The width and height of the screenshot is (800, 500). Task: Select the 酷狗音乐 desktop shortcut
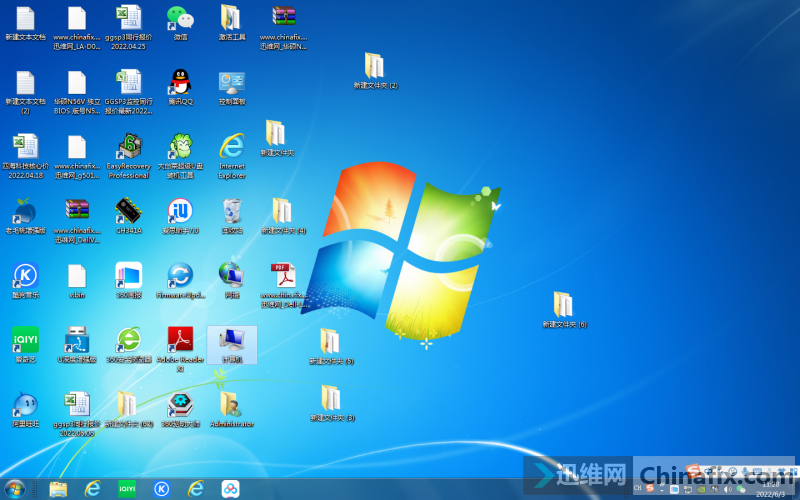coord(26,280)
